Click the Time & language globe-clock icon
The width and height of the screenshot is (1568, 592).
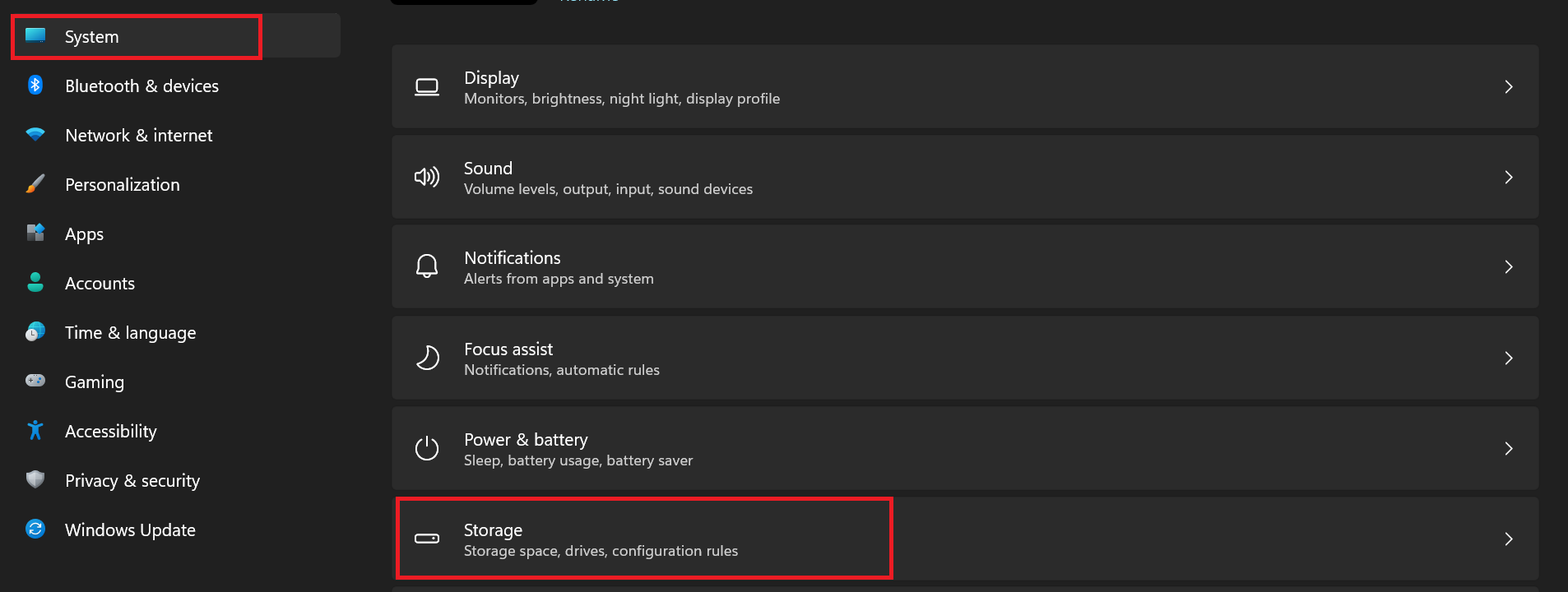click(35, 331)
